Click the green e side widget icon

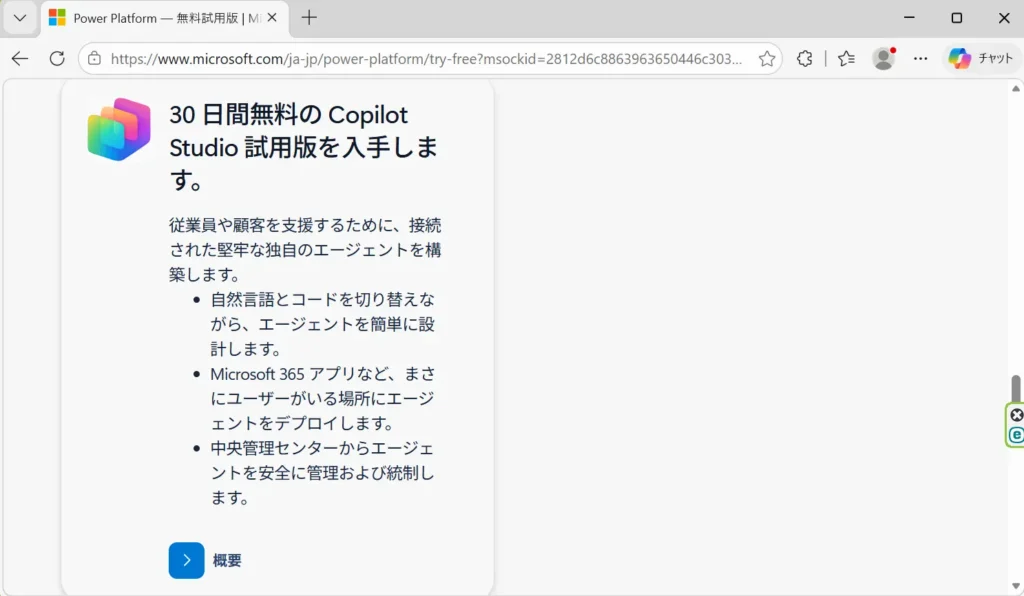pyautogui.click(x=1017, y=435)
